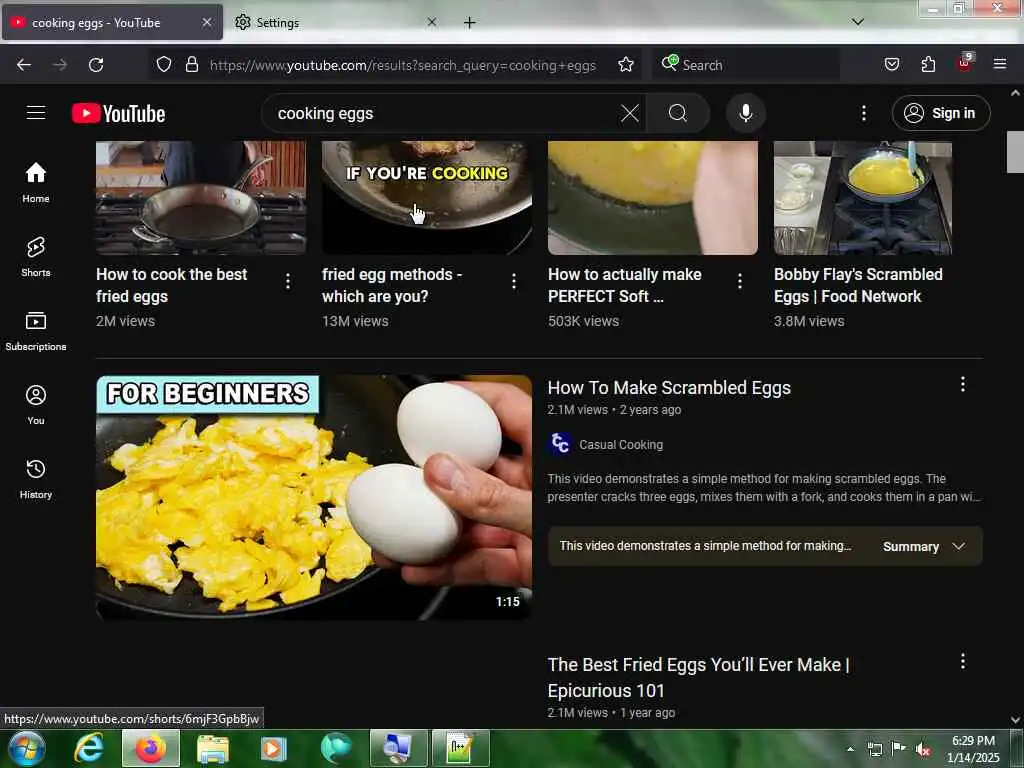1024x768 pixels.
Task: Go back with browser back arrow
Action: tap(24, 65)
